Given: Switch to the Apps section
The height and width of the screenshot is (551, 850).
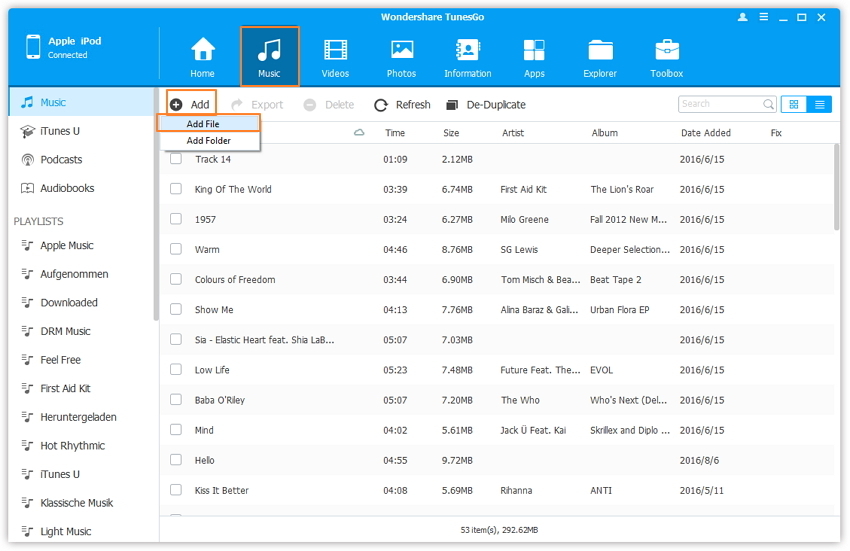Looking at the screenshot, I should point(534,57).
